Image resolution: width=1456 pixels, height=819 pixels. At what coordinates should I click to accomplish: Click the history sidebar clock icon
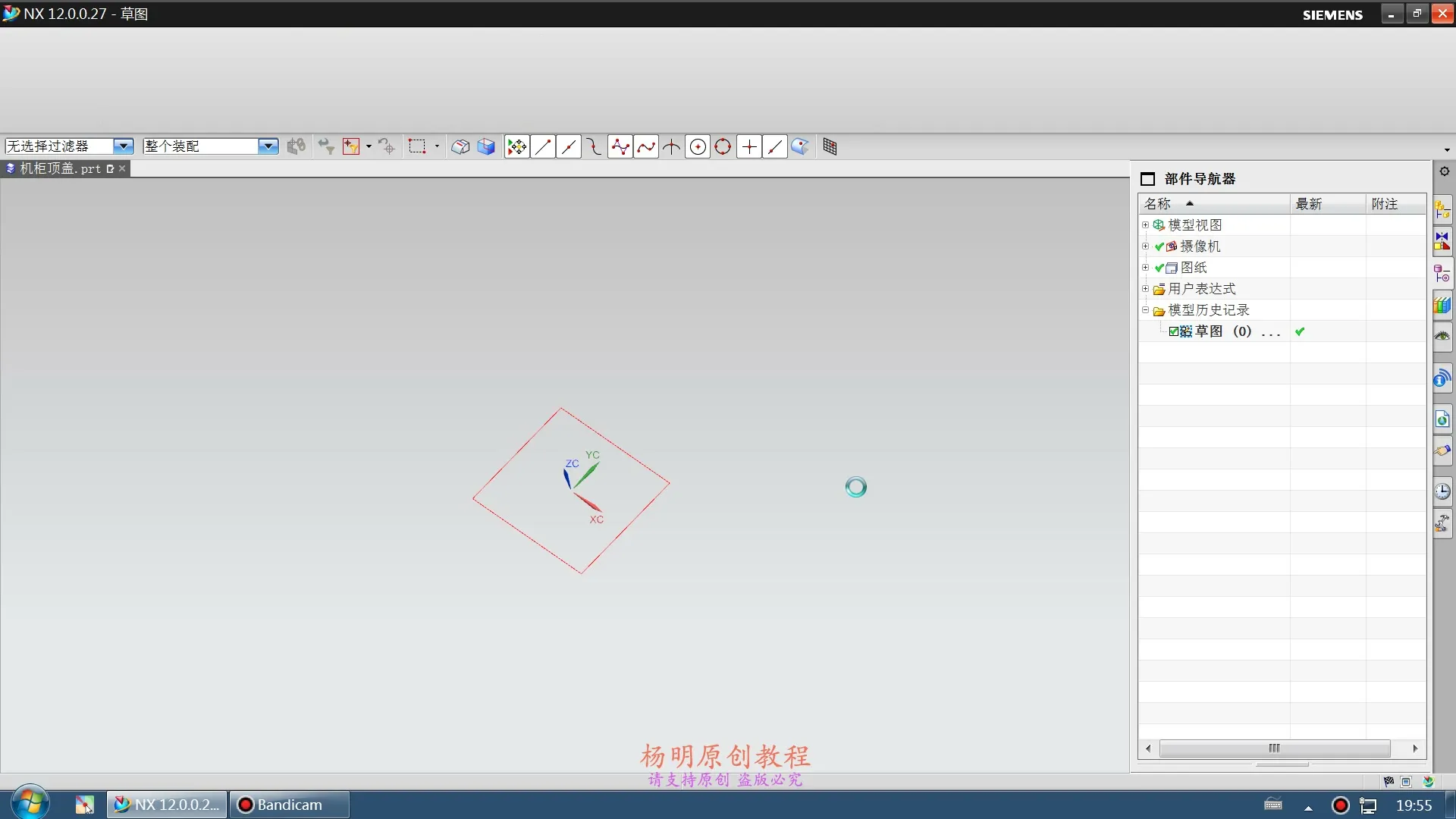tap(1444, 491)
